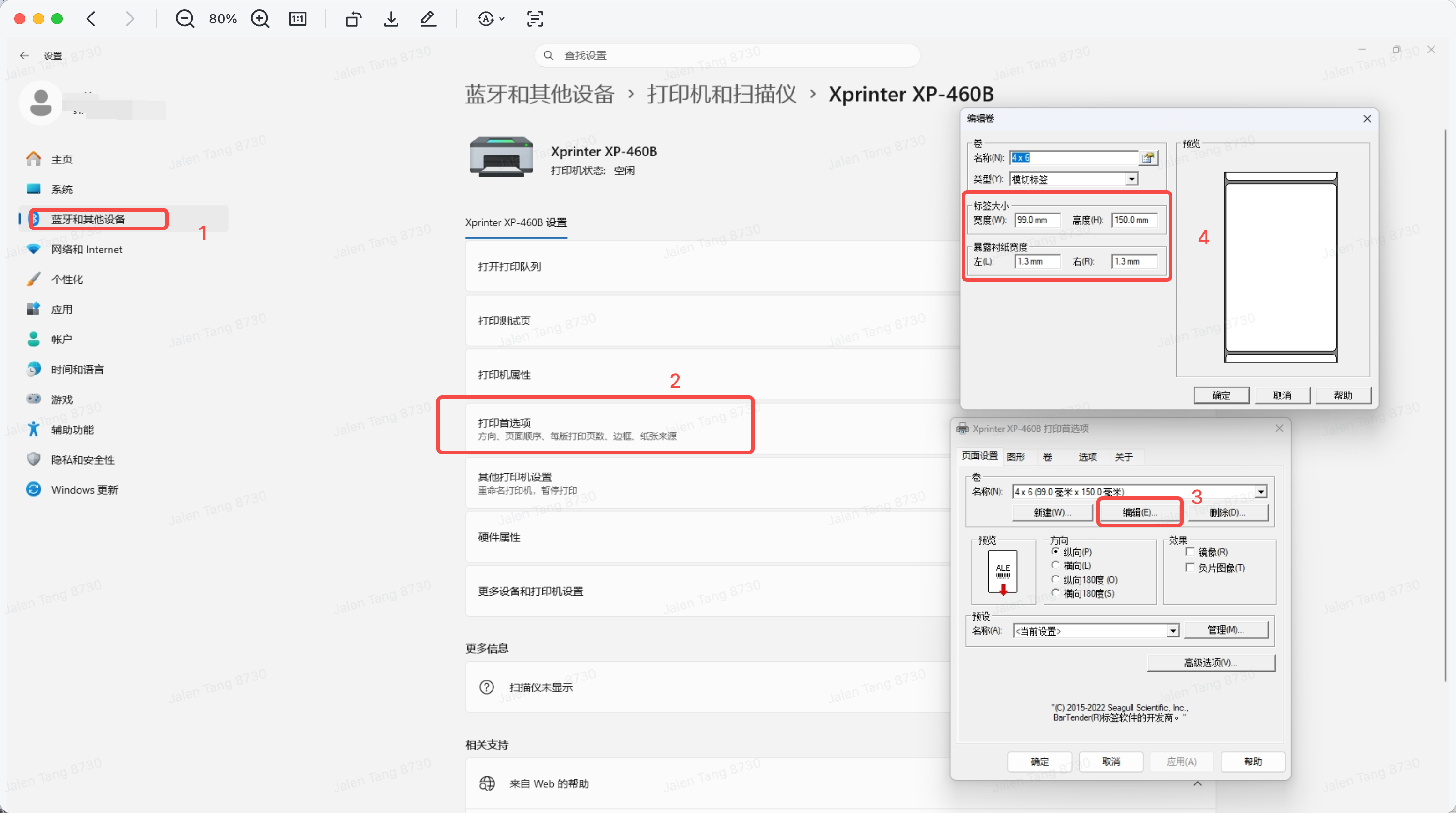Select portrait 纵向(P) orientation
The image size is (1456, 813).
[x=1055, y=552]
